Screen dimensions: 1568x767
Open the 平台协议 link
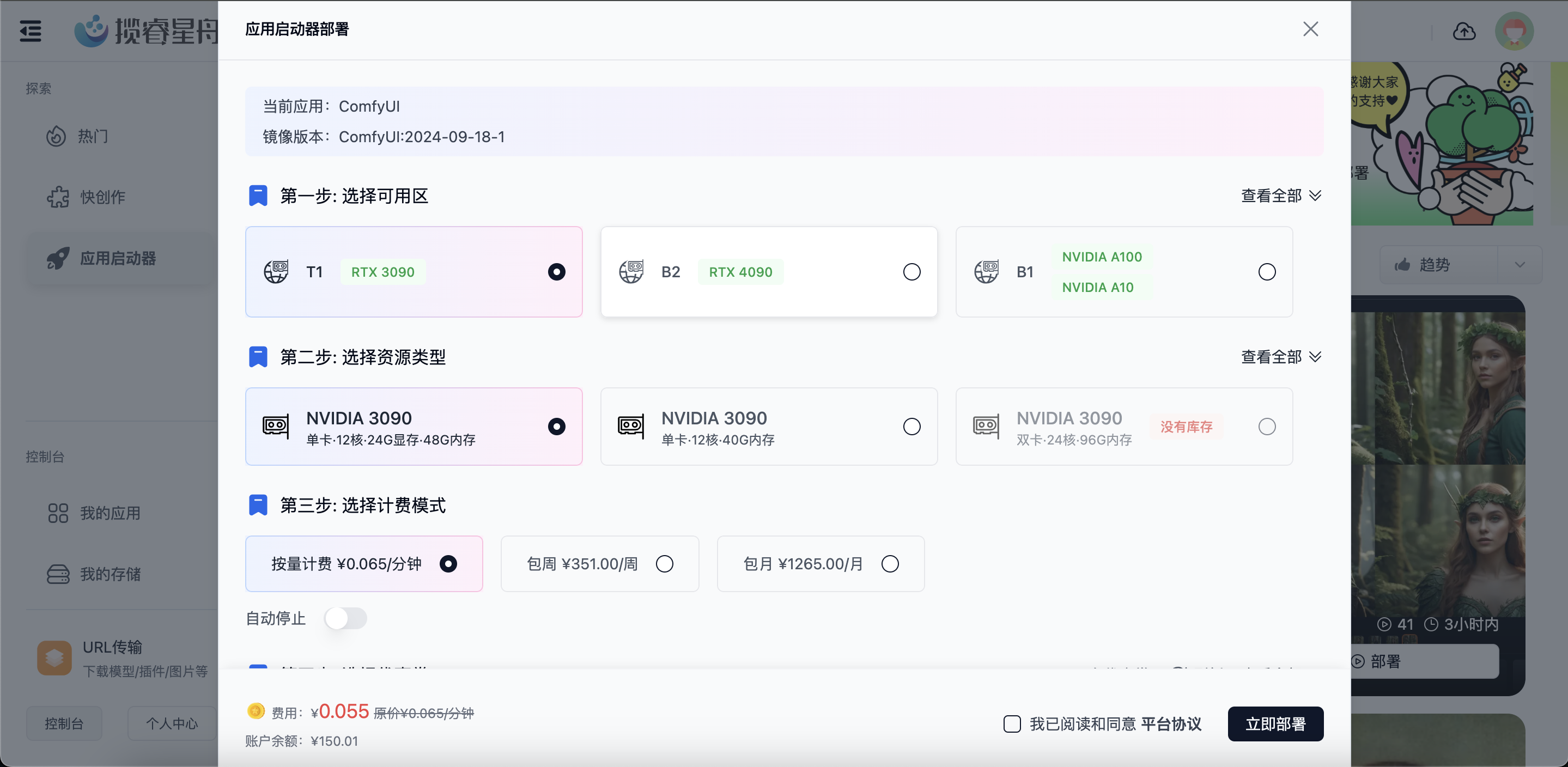[1171, 724]
